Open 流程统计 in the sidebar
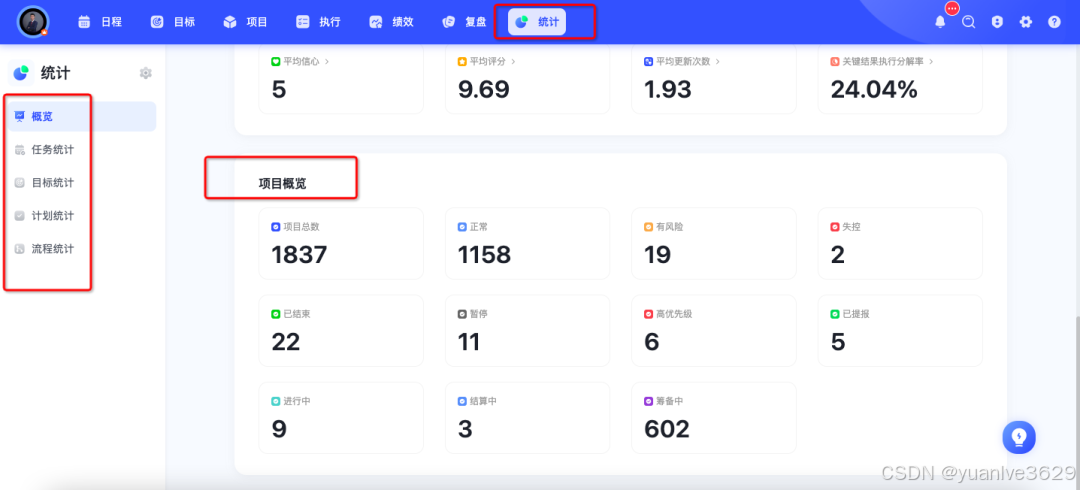1080x490 pixels. tap(82, 249)
